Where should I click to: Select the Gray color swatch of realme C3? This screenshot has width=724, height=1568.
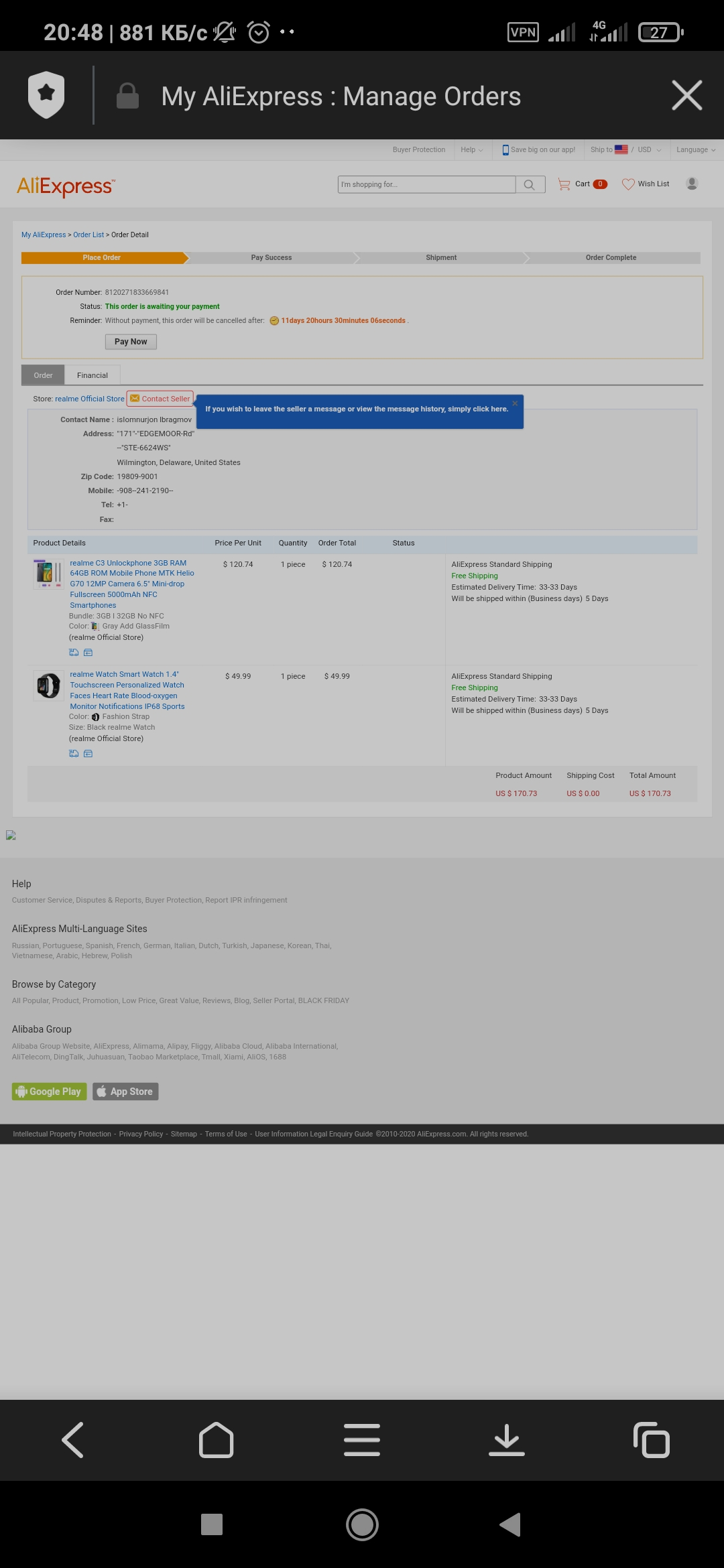[95, 627]
